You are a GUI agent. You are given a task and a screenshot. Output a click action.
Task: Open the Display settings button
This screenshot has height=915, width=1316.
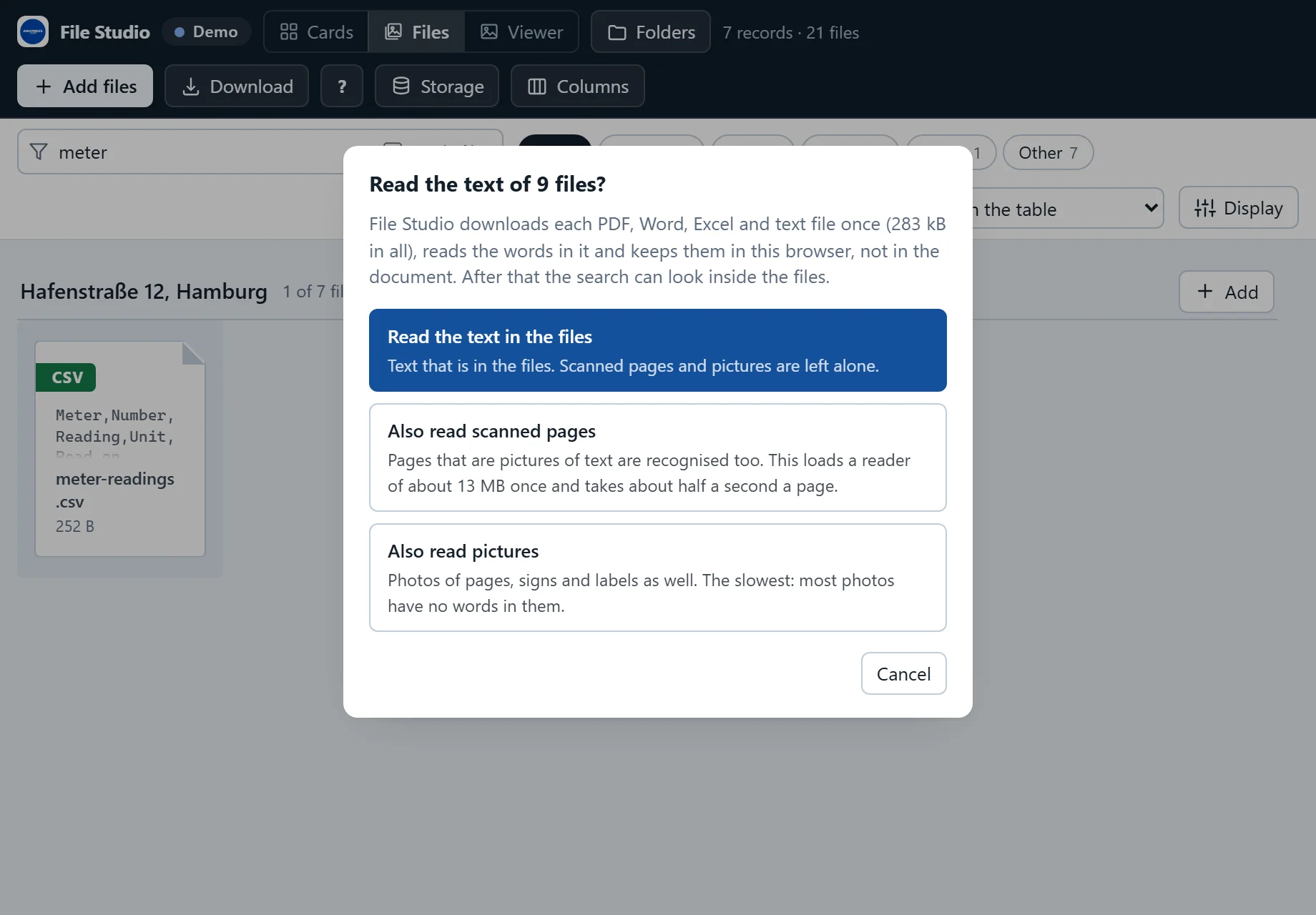point(1238,207)
